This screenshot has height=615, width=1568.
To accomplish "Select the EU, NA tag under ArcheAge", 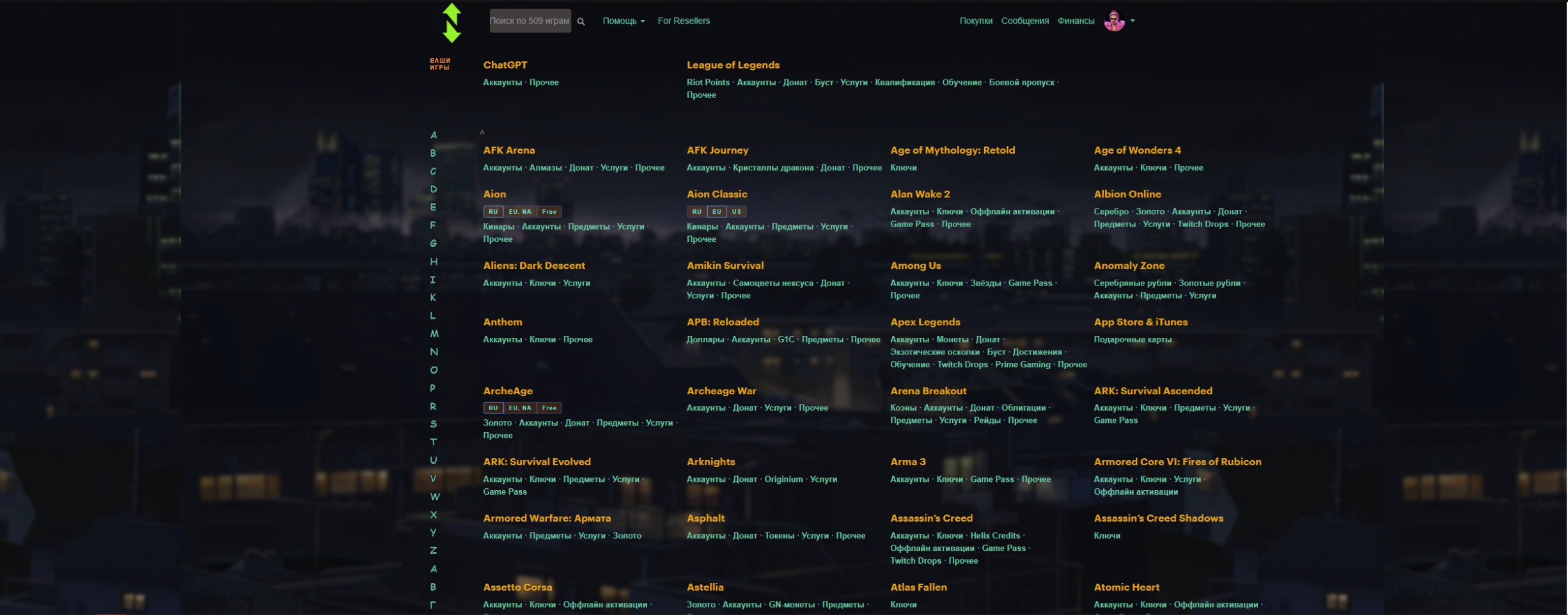I will point(520,408).
